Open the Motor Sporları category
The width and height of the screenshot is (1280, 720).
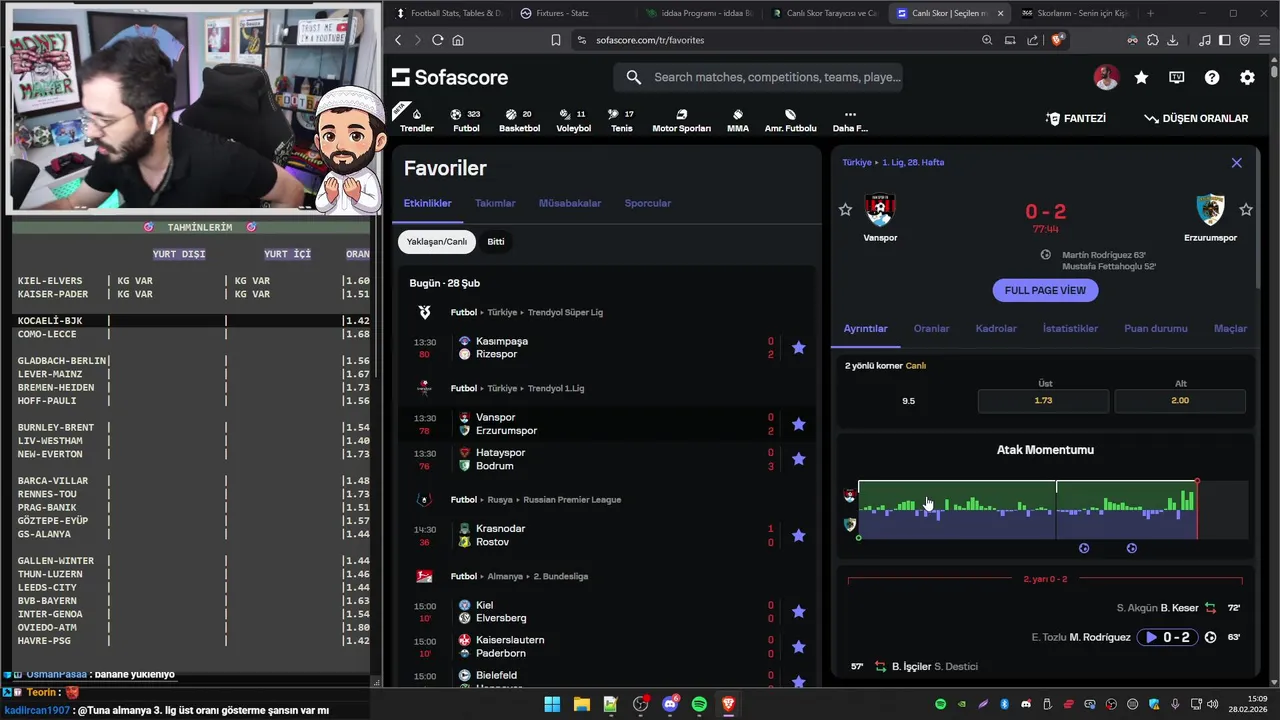(x=681, y=120)
